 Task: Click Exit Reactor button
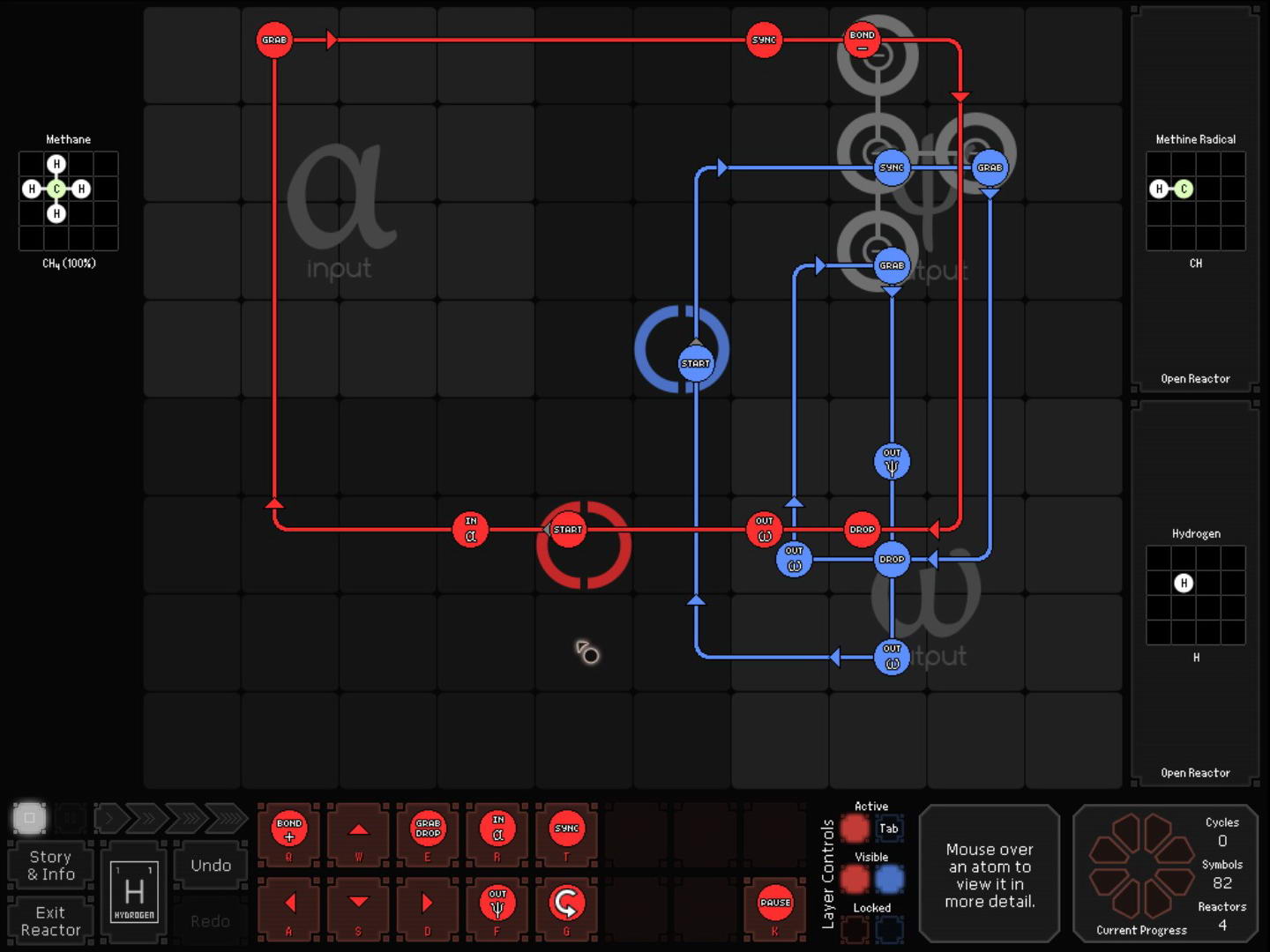(51, 921)
